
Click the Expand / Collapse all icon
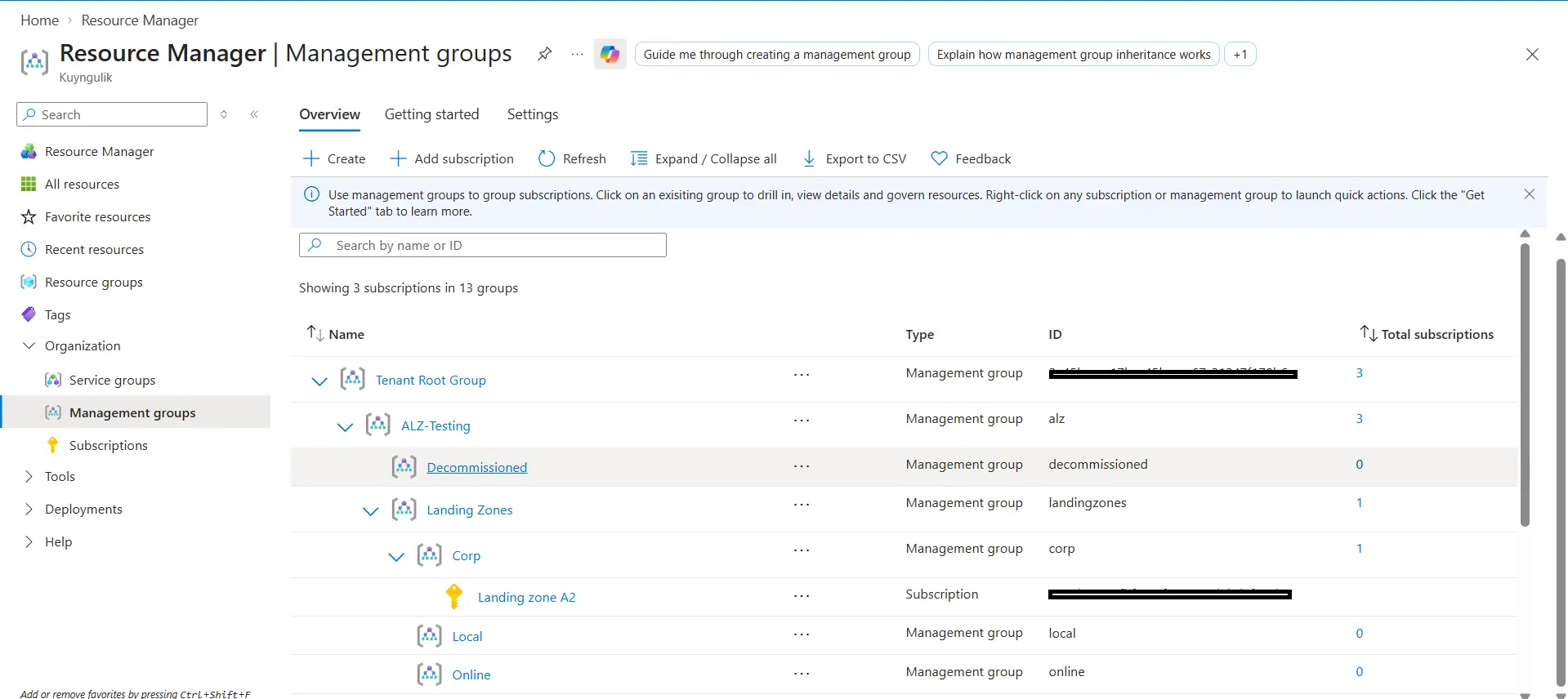coord(639,158)
